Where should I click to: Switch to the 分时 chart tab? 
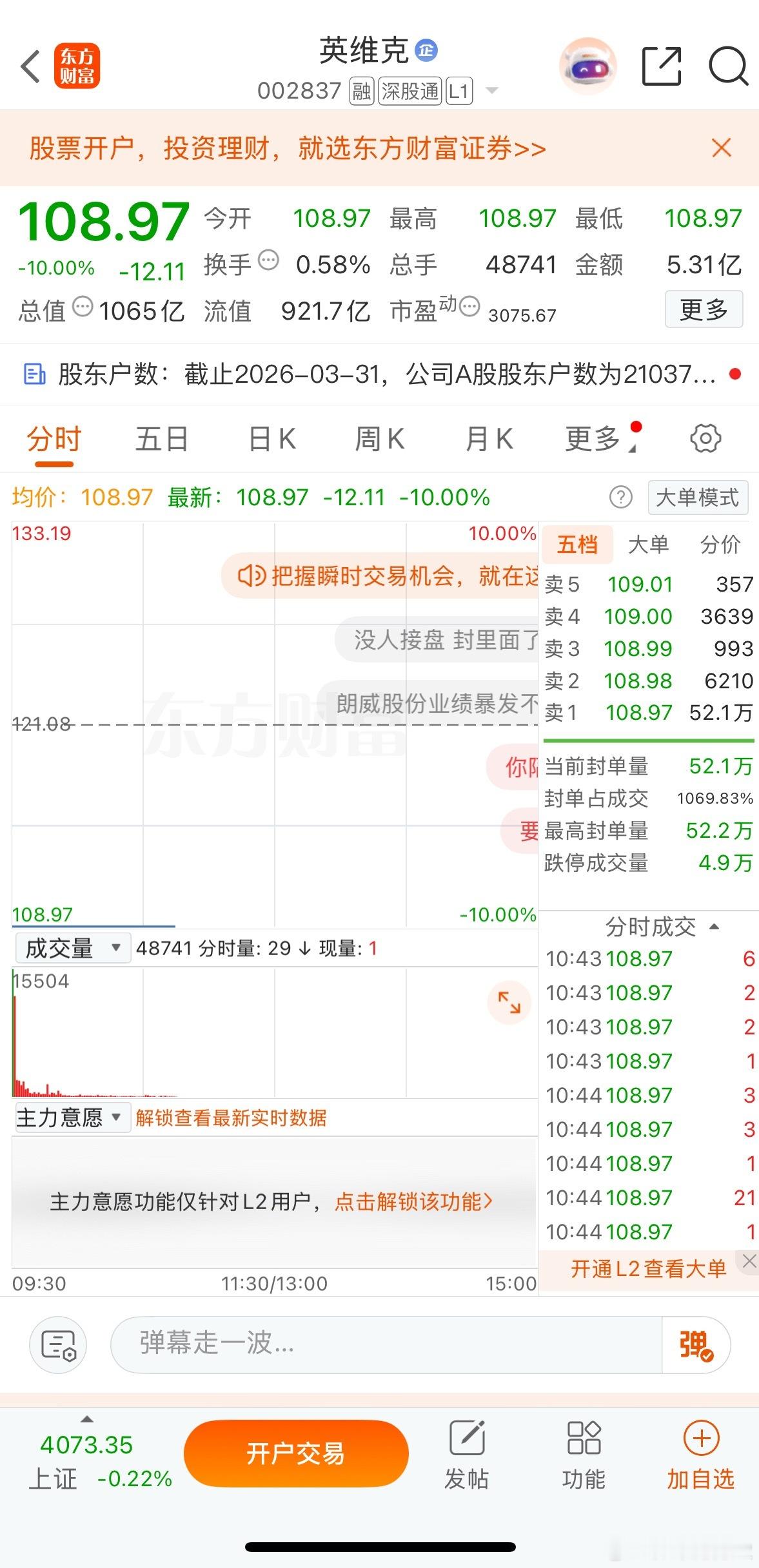[x=54, y=440]
